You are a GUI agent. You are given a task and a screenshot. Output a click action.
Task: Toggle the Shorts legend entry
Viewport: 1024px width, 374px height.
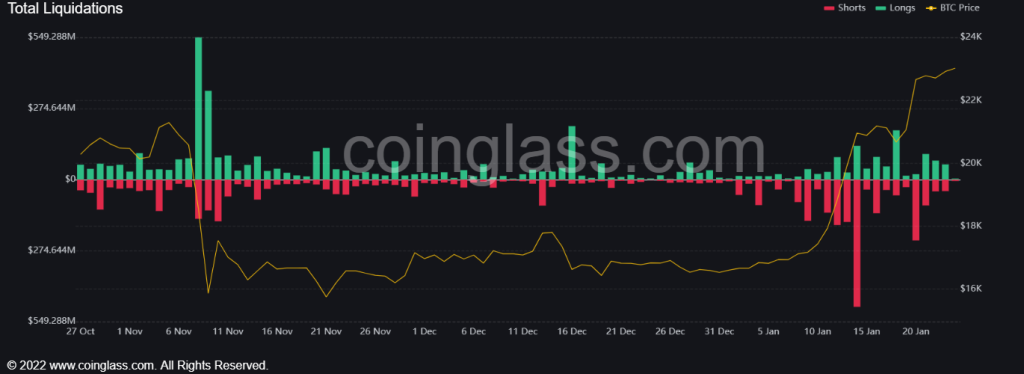pyautogui.click(x=845, y=8)
